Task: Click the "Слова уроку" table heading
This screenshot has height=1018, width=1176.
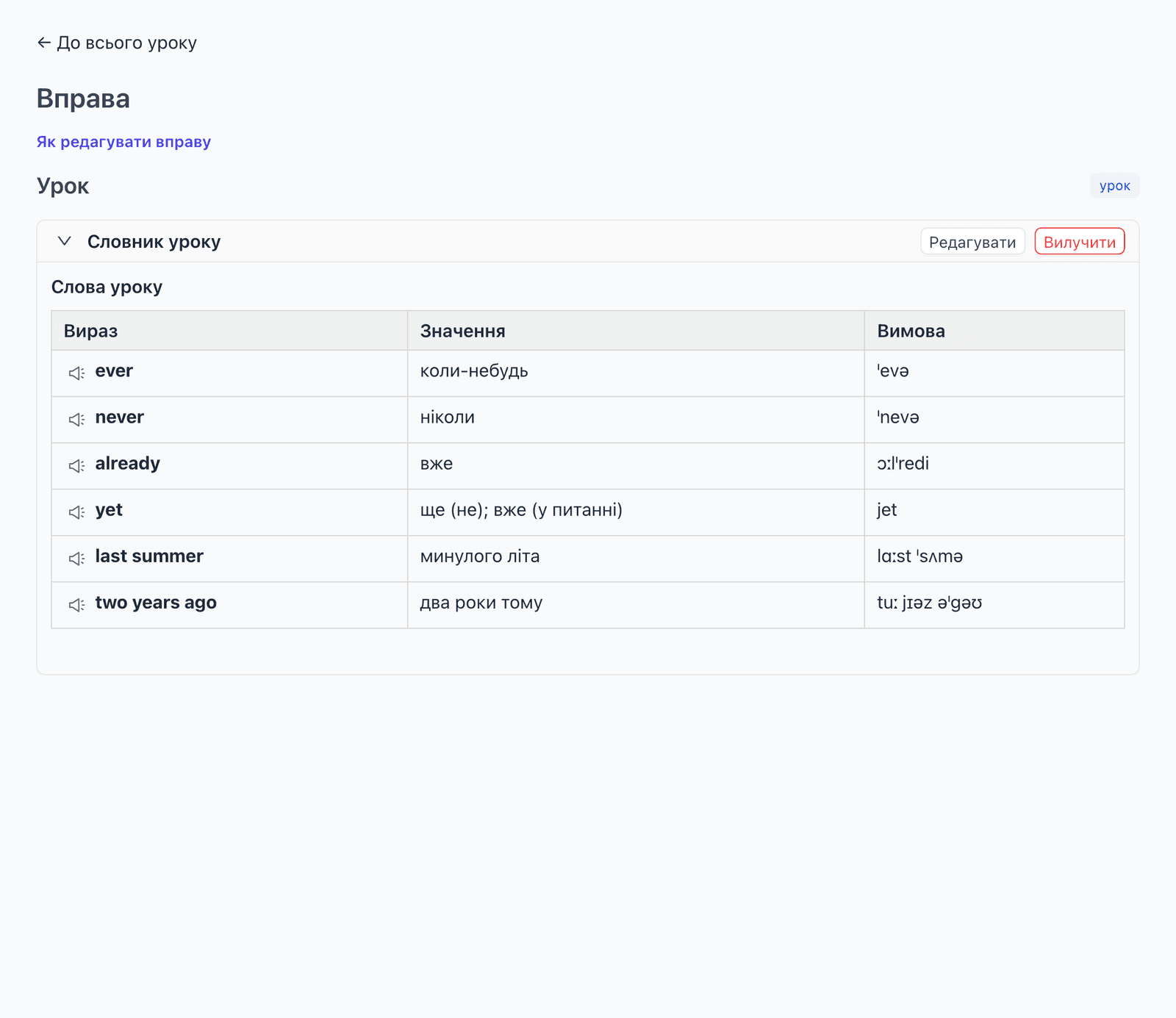Action: [x=107, y=287]
